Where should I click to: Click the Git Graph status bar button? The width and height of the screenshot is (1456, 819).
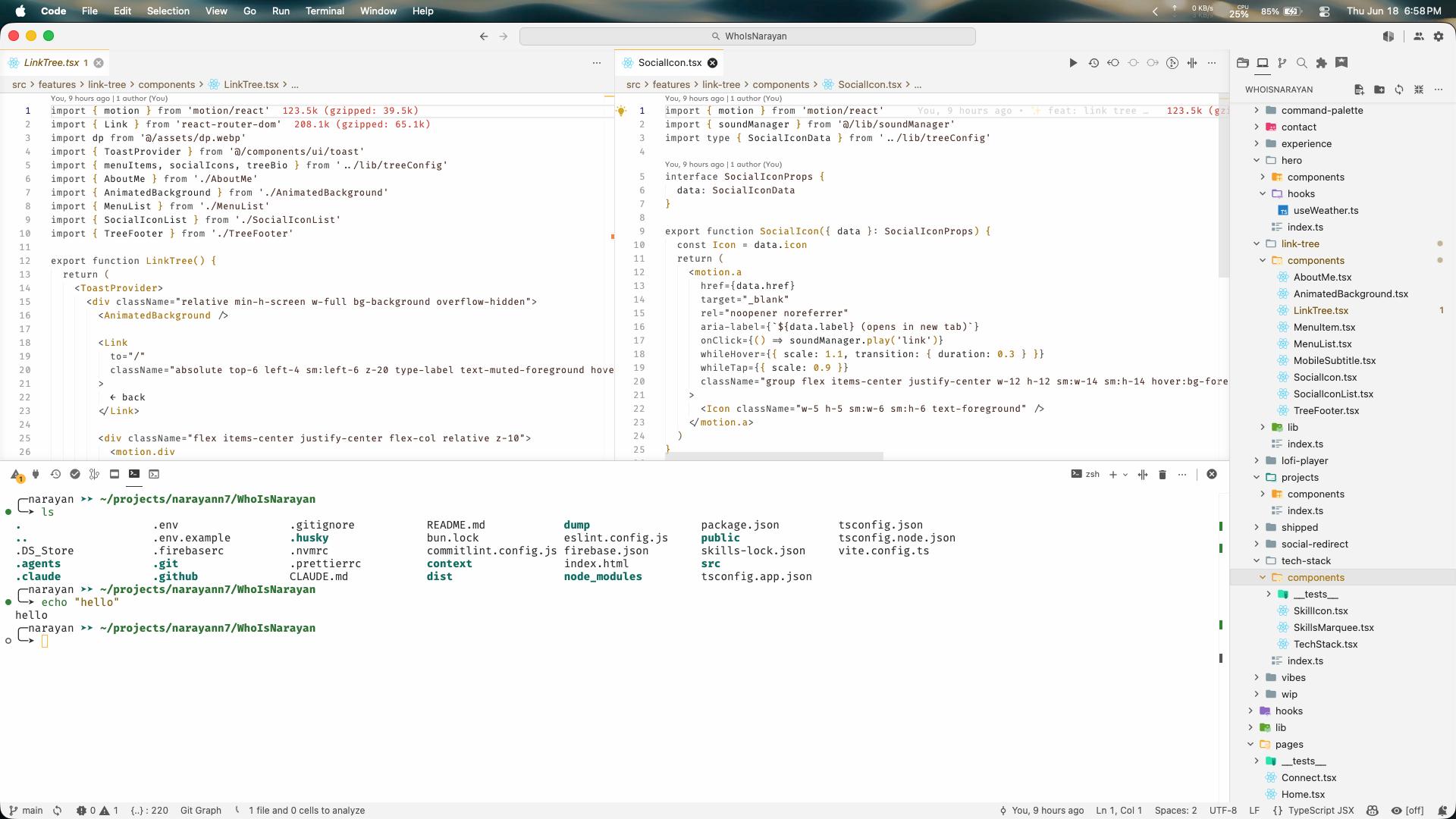point(201,811)
